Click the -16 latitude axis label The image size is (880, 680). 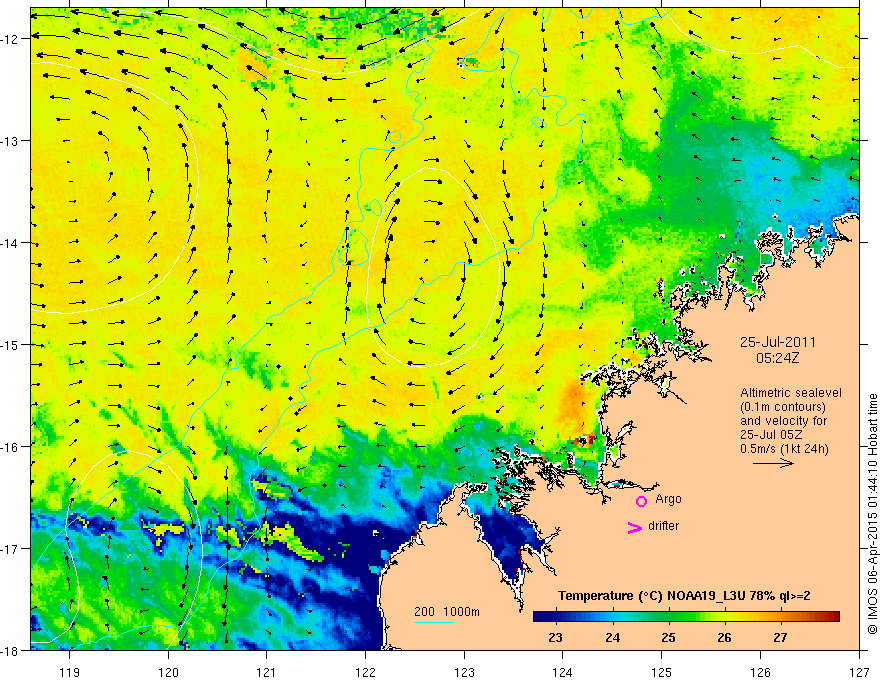11,447
